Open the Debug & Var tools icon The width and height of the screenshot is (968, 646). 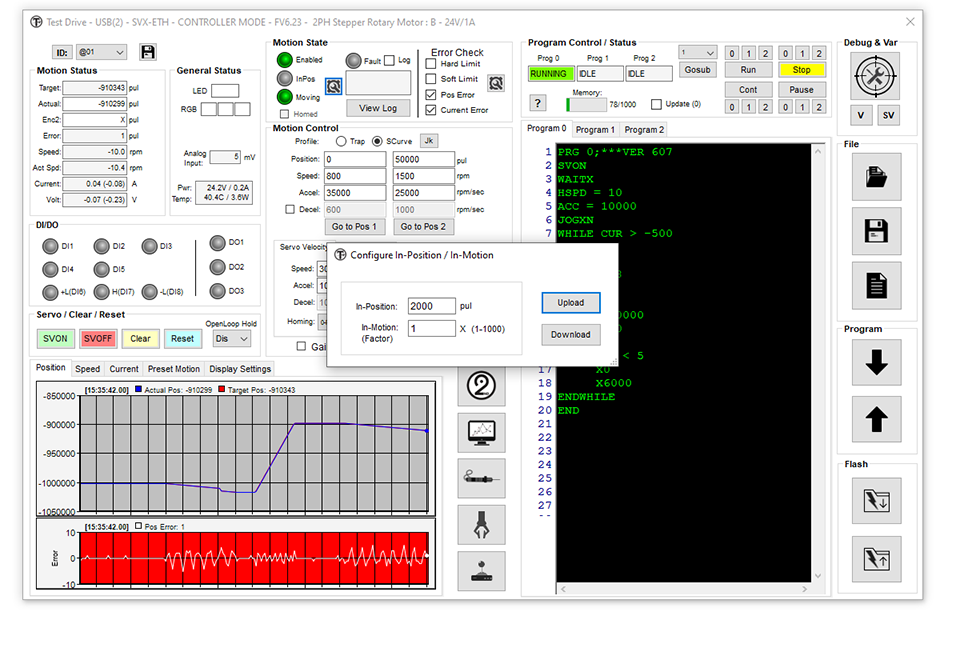click(876, 74)
